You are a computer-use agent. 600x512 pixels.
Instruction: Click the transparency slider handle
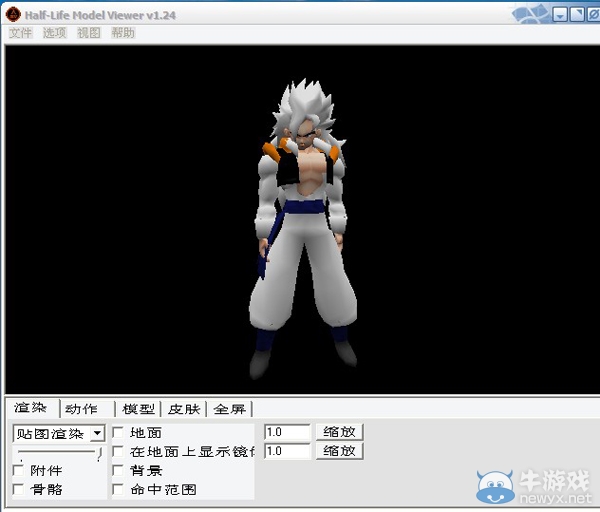coord(99,454)
